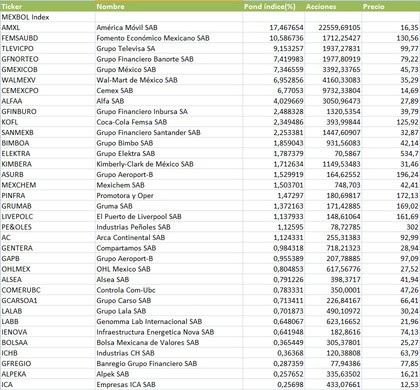
Task: Select the GFREGIO ticker cell
Action: 48,363
